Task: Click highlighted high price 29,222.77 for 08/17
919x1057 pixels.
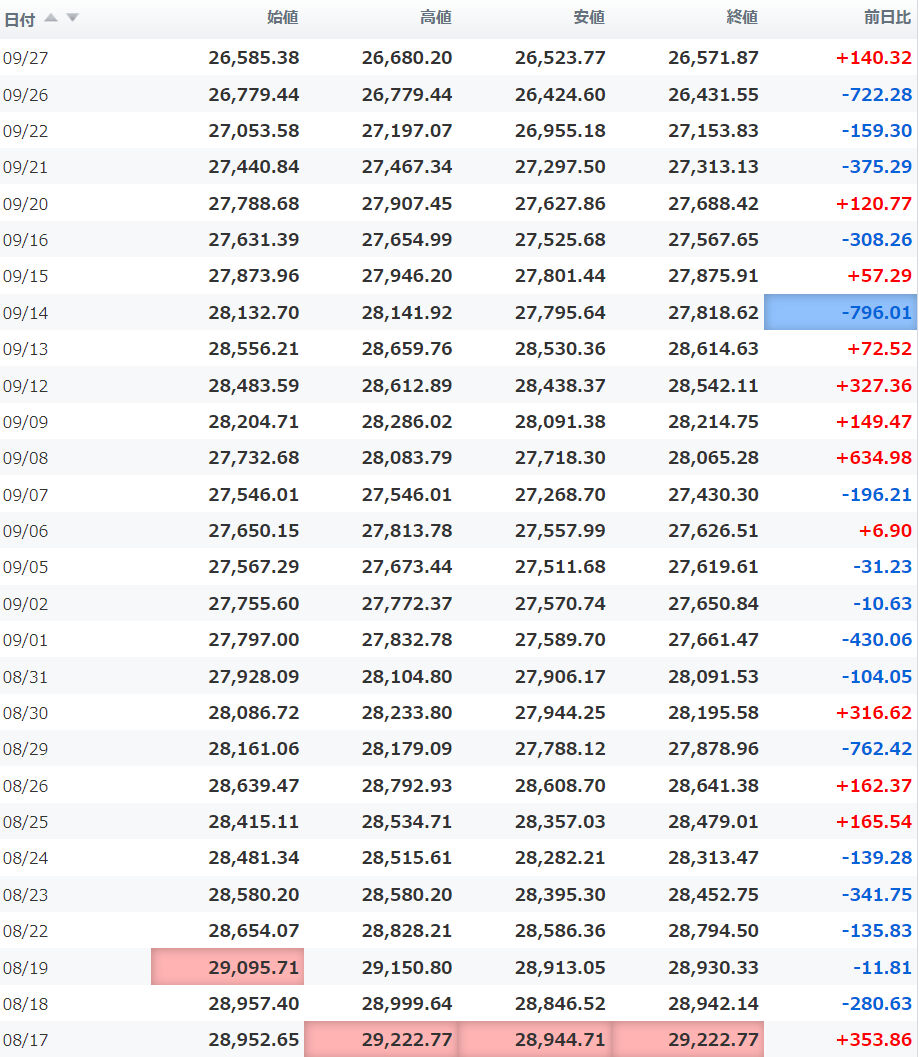Action: 381,1039
